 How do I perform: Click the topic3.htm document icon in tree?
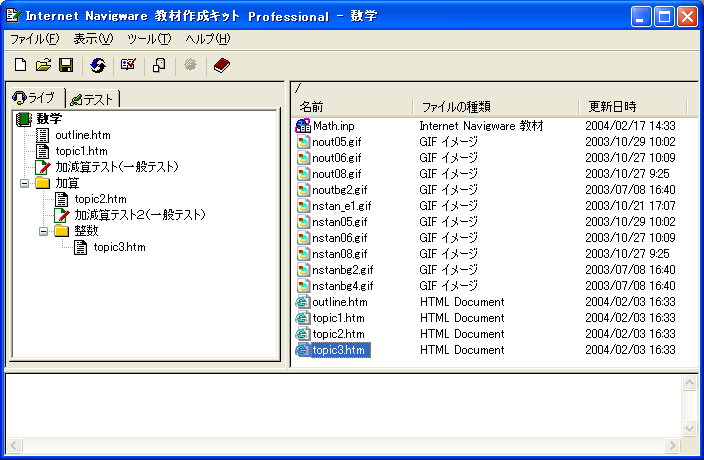[80, 247]
